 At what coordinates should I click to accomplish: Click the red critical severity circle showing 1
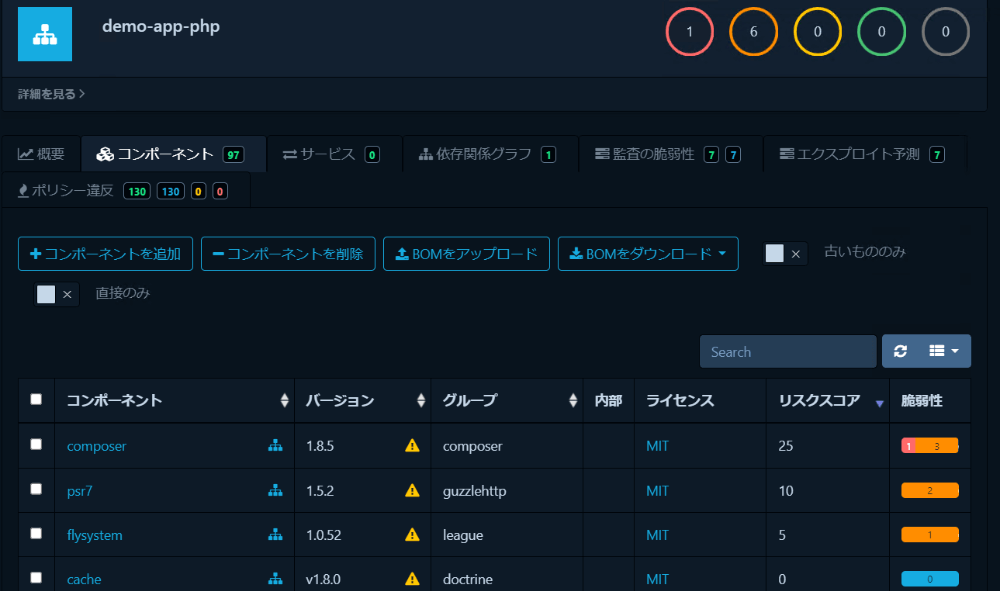[690, 32]
